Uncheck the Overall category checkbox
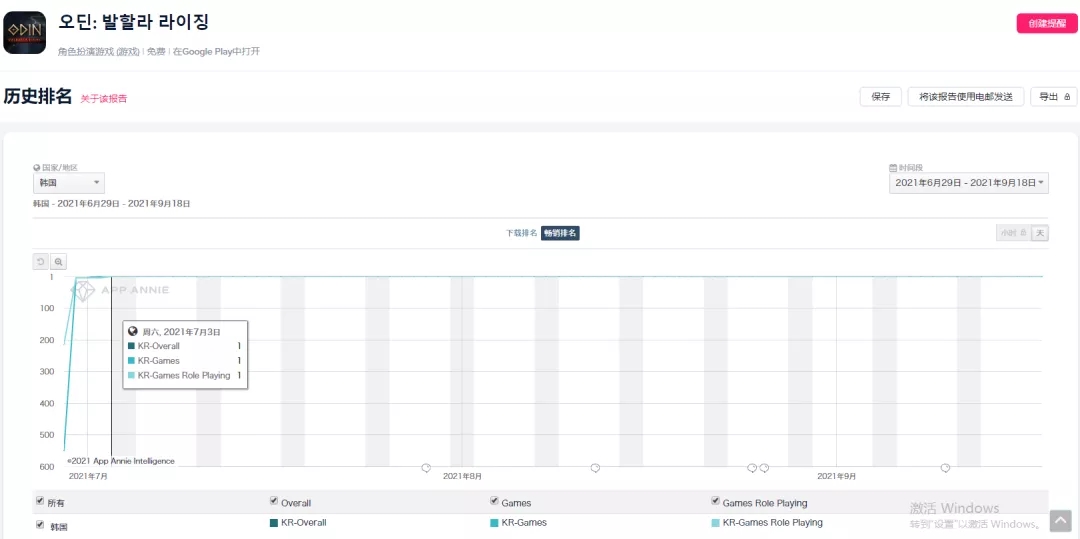Viewport: 1080px width, 539px height. [x=274, y=501]
